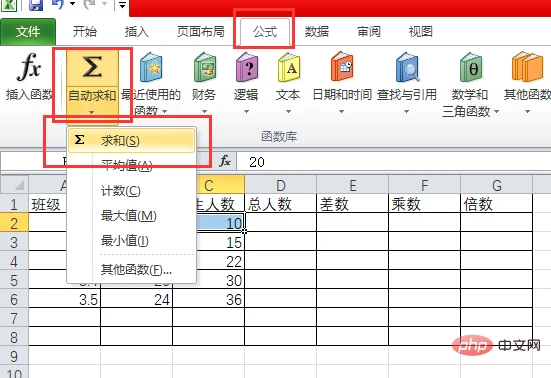Choose More Functions 其他函数(F)... from menu
The width and height of the screenshot is (551, 378).
point(131,269)
